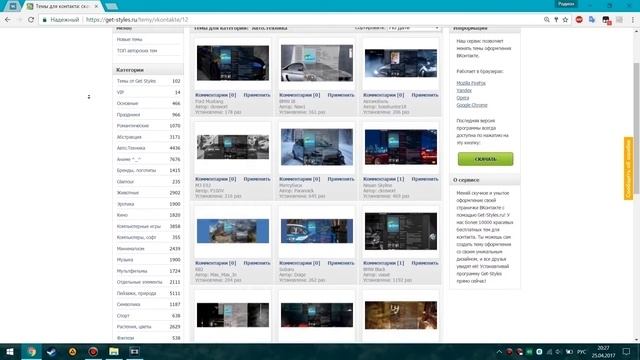The height and width of the screenshot is (360, 640).
Task: Click the green 'СКАЧАТЬ' download button
Action: click(485, 159)
